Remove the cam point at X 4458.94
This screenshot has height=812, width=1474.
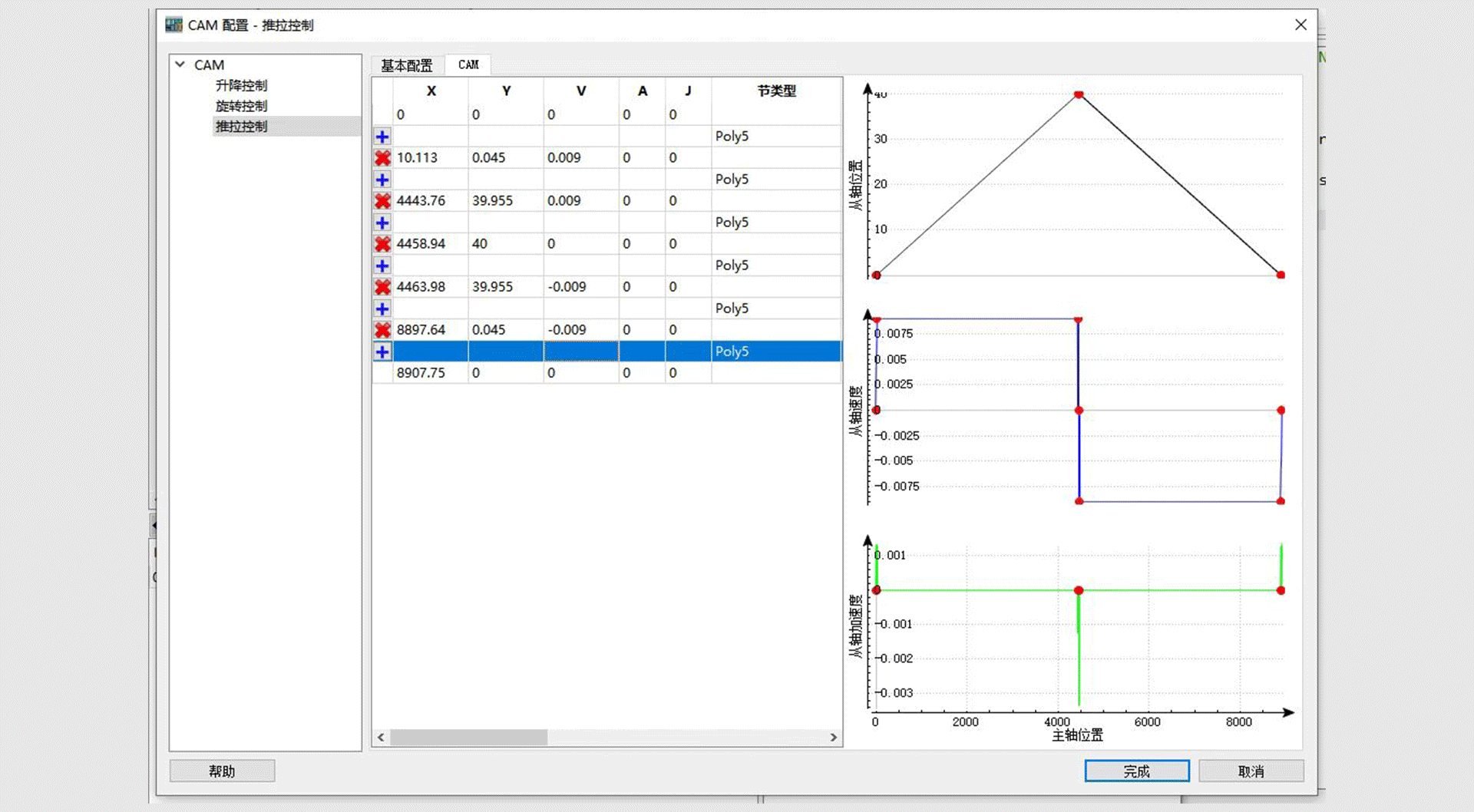point(382,244)
